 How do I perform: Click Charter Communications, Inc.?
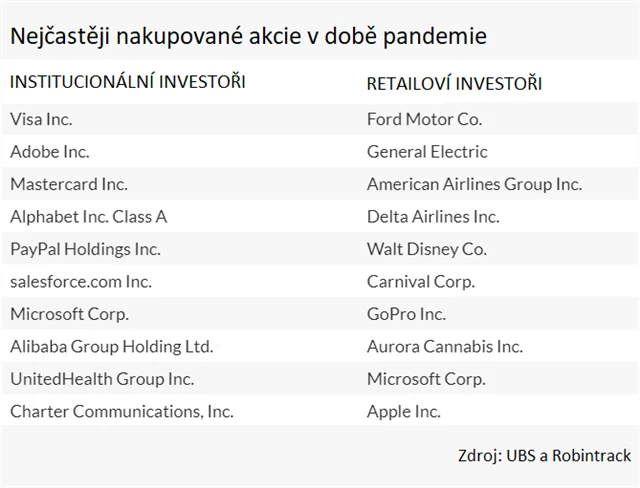coord(122,411)
